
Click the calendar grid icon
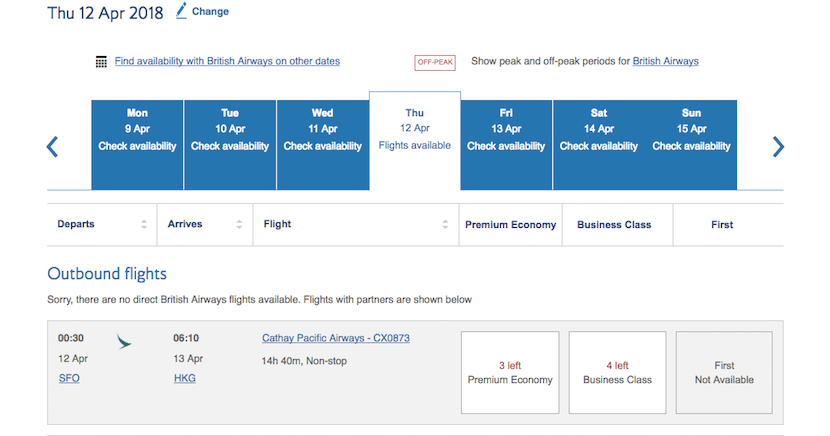pos(101,62)
